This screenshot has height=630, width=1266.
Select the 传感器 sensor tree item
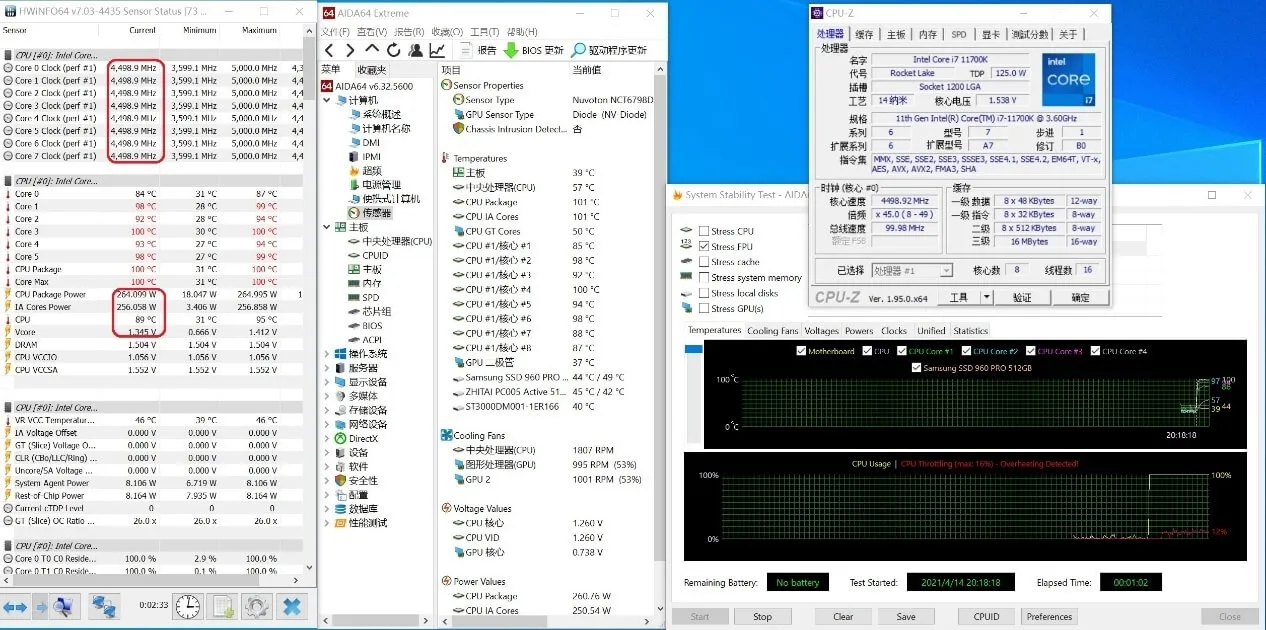370,213
